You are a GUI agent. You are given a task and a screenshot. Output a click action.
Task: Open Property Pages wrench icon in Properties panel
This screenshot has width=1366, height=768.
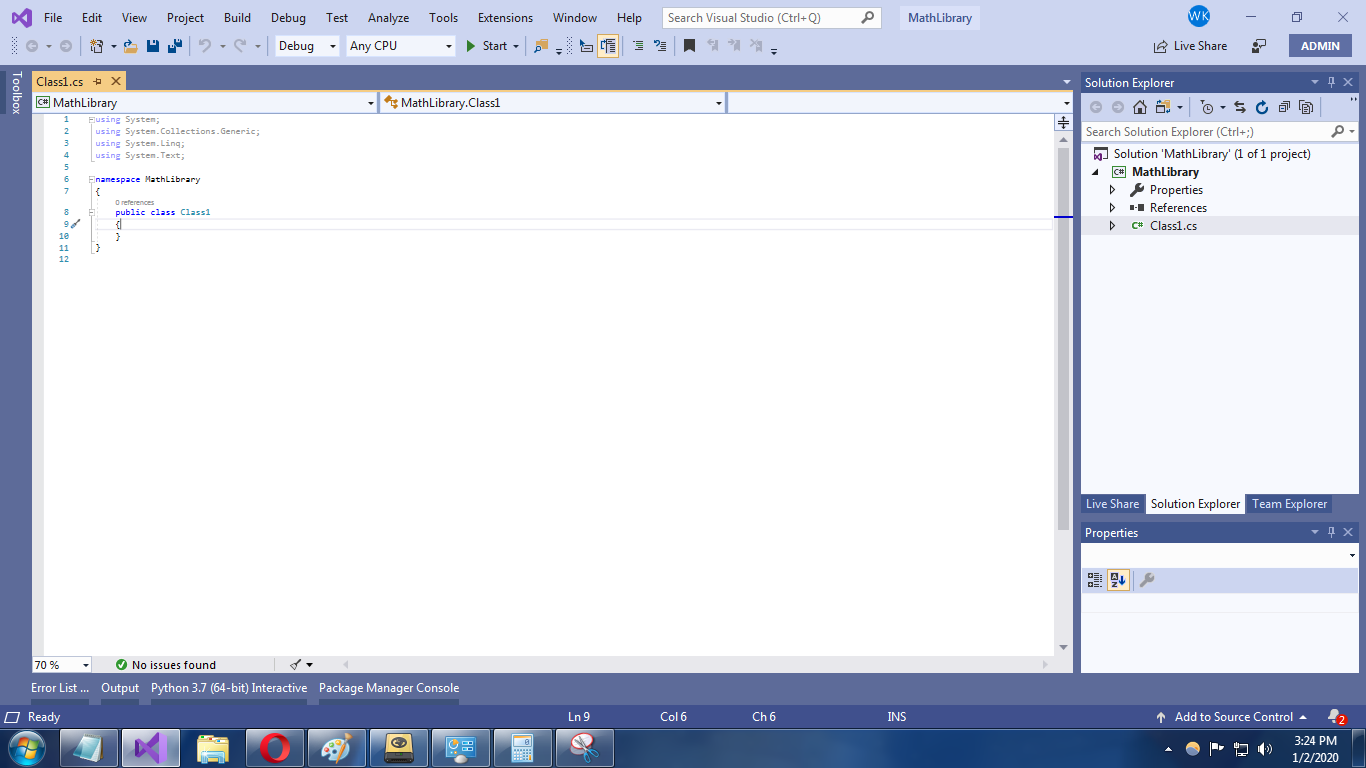tap(1147, 580)
